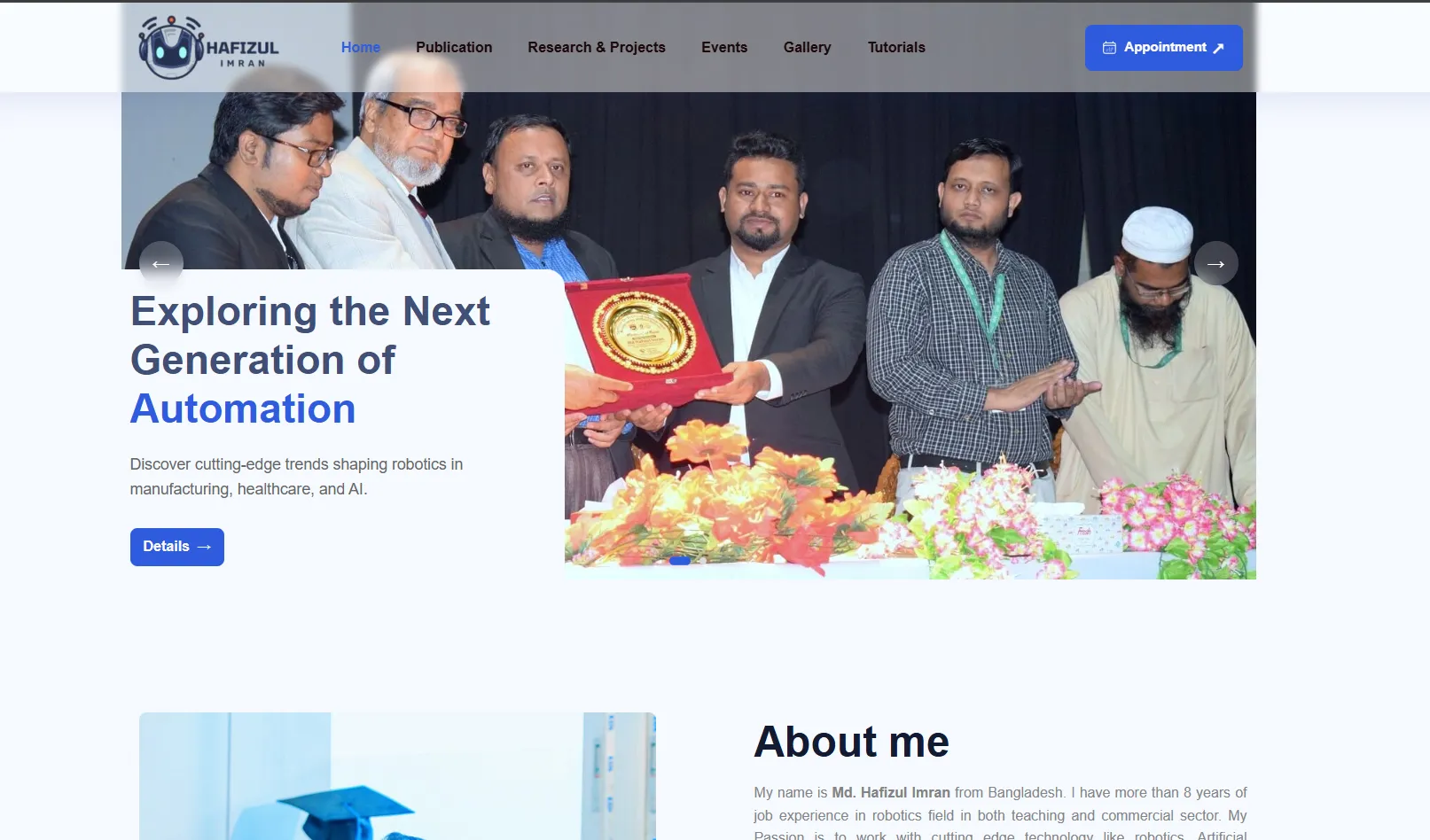Click the Details button
Image resolution: width=1430 pixels, height=840 pixels.
177,547
